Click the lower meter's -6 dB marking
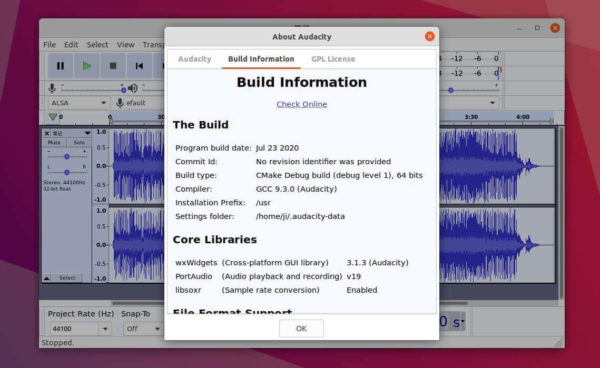600x368 pixels. (477, 73)
